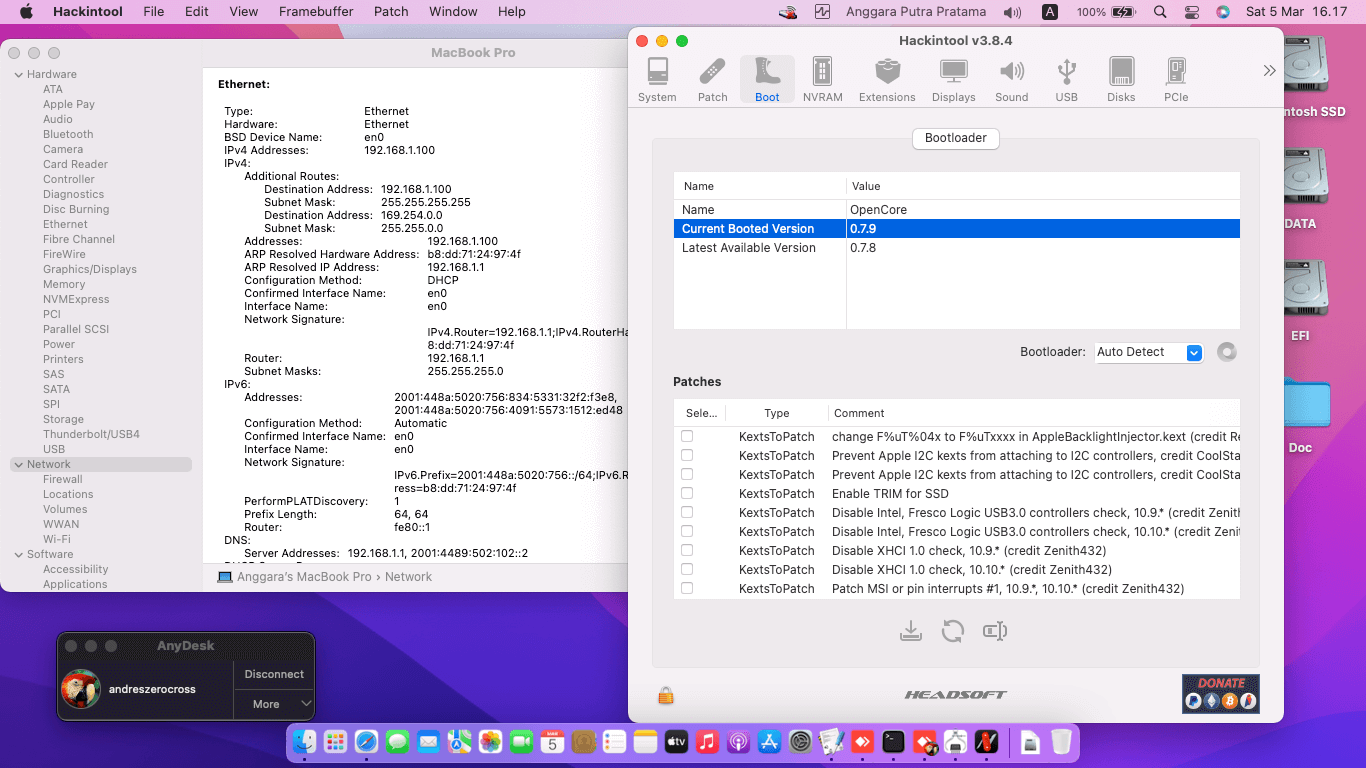Click the refresh icon below the Patches list
Screen dimensions: 1366x768
click(x=953, y=631)
